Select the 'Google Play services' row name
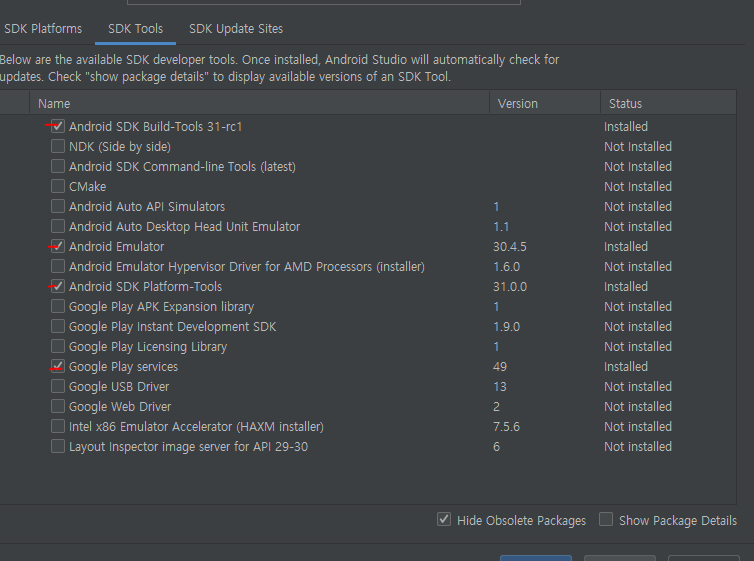The image size is (754, 561). (124, 367)
